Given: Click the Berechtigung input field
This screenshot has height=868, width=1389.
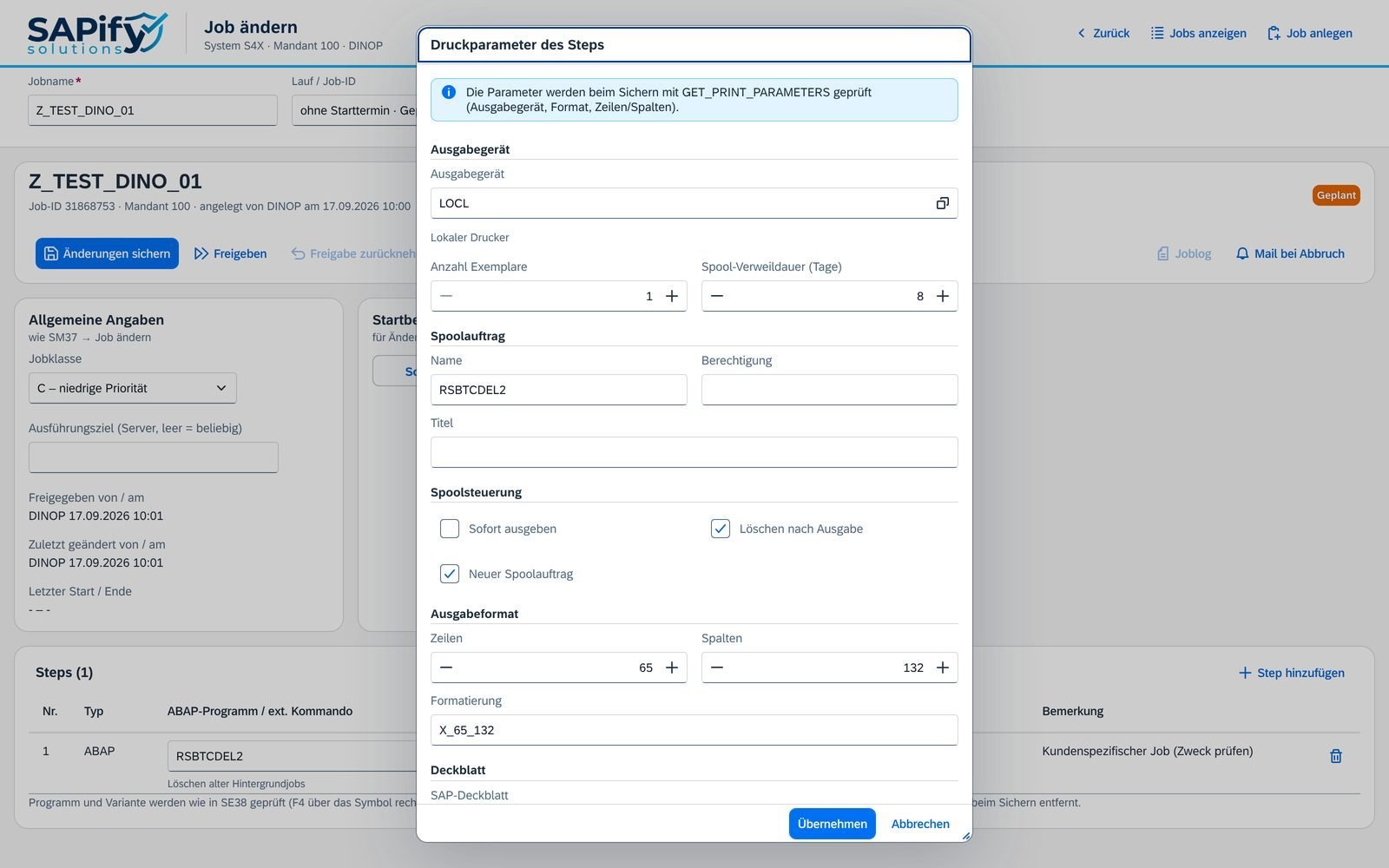Looking at the screenshot, I should click(830, 390).
